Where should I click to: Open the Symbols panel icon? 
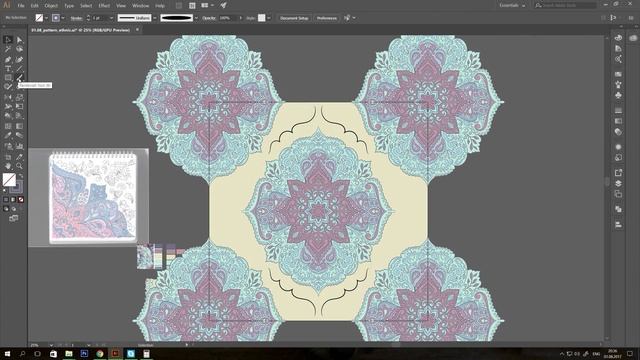(x=618, y=95)
